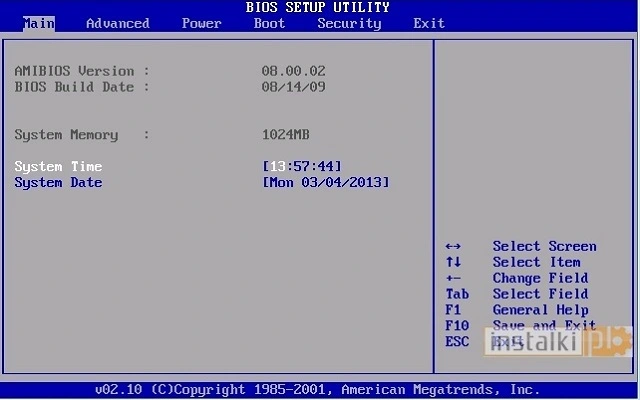
Task: Click the left-right arrows key icon
Action: 453,247
